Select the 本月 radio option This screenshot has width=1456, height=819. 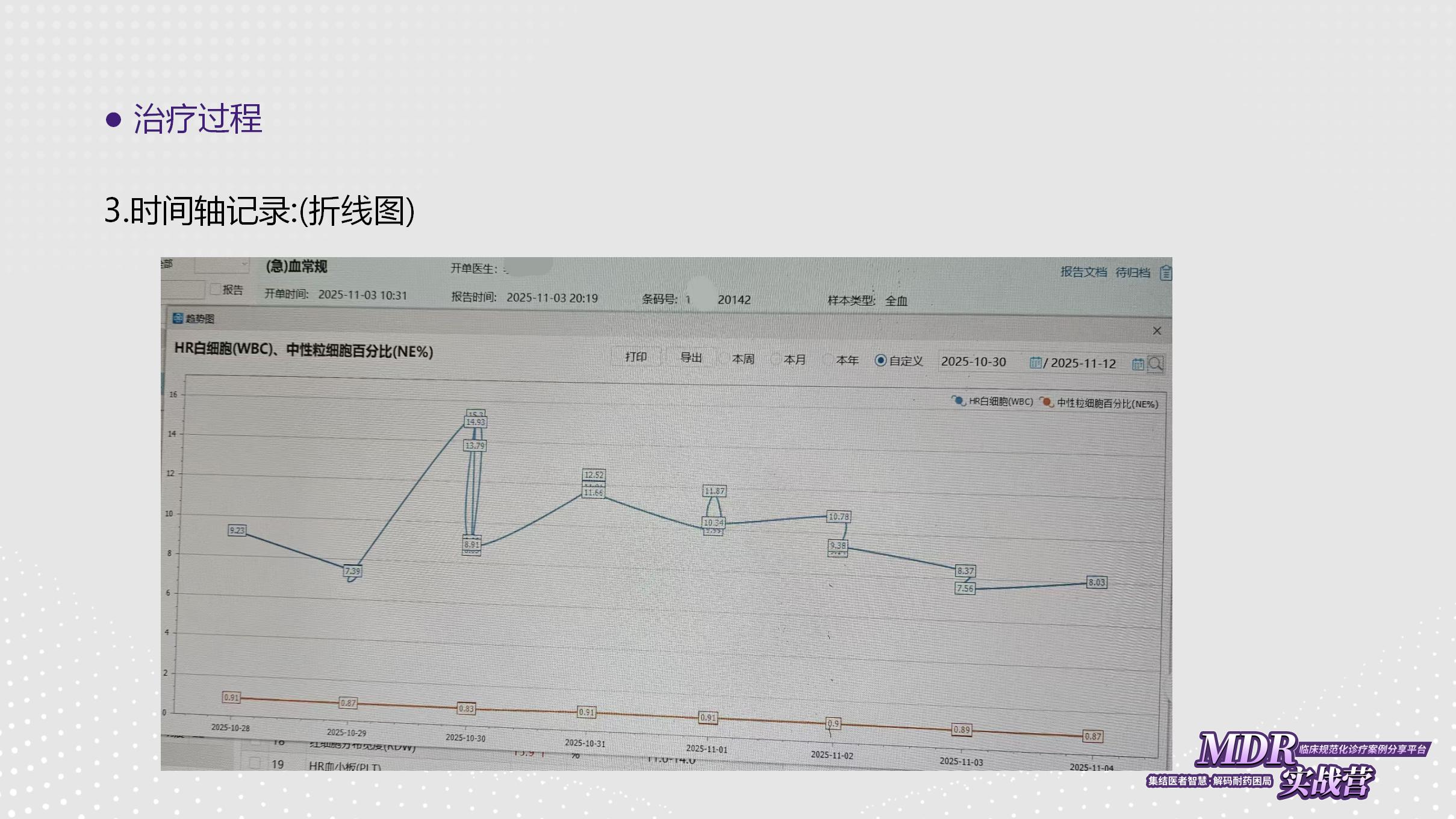tap(776, 360)
